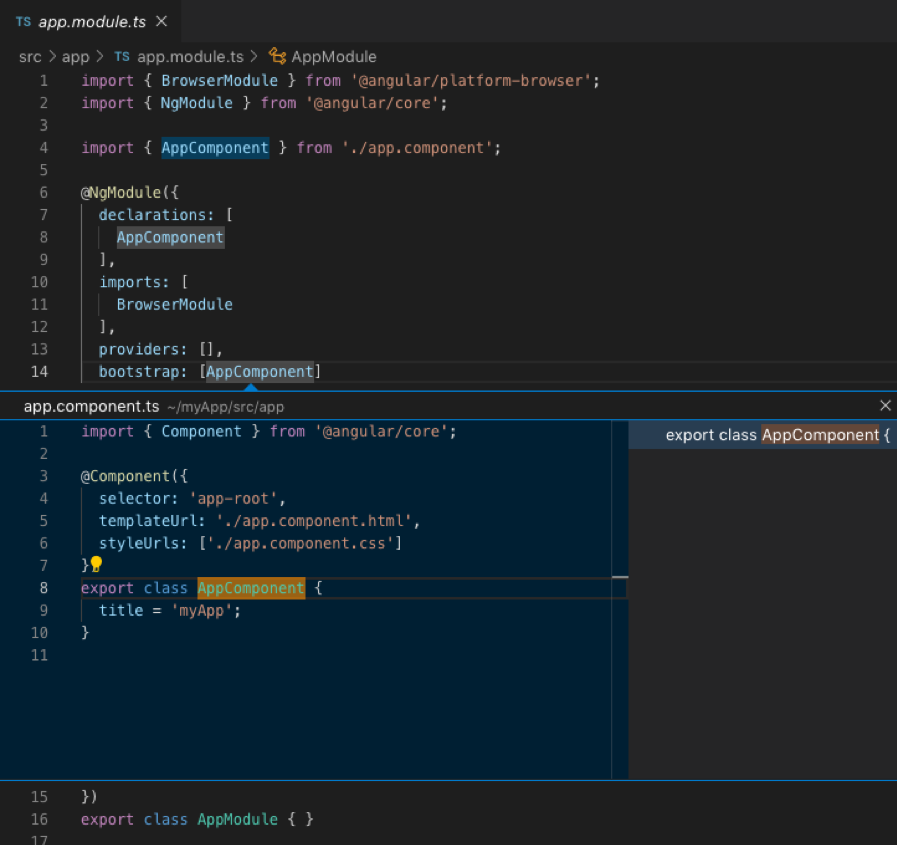This screenshot has height=845, width=897.
Task: Open app.component.ts from the peek title
Action: coord(91,406)
